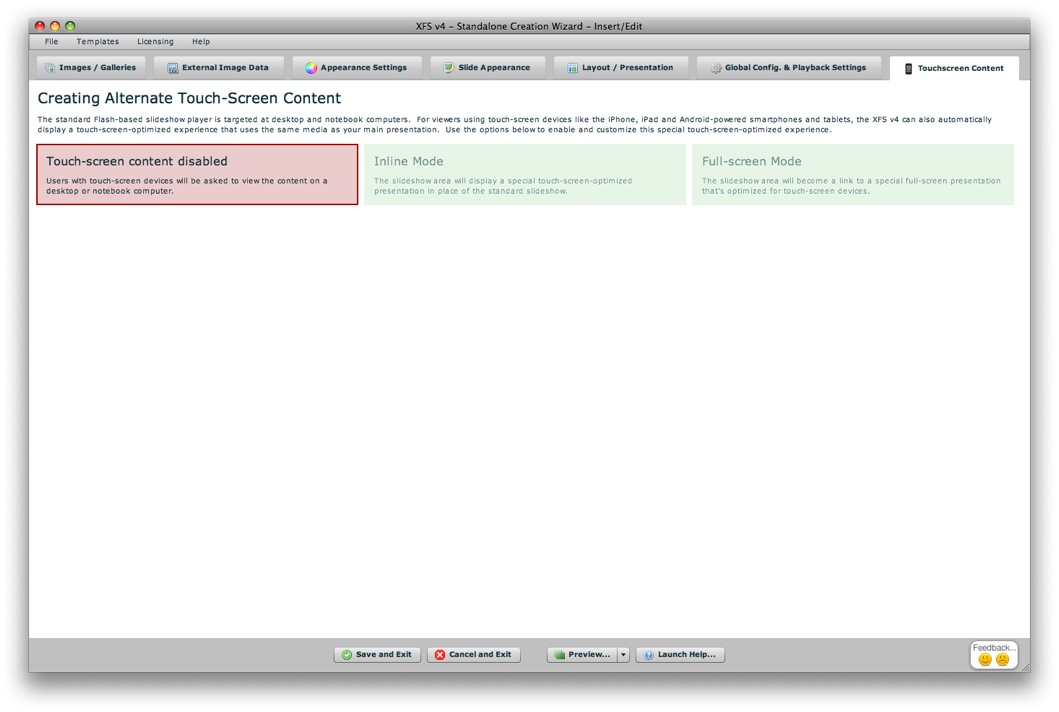Choose the Full-screen Mode option
The width and height of the screenshot is (1059, 712).
coord(852,175)
